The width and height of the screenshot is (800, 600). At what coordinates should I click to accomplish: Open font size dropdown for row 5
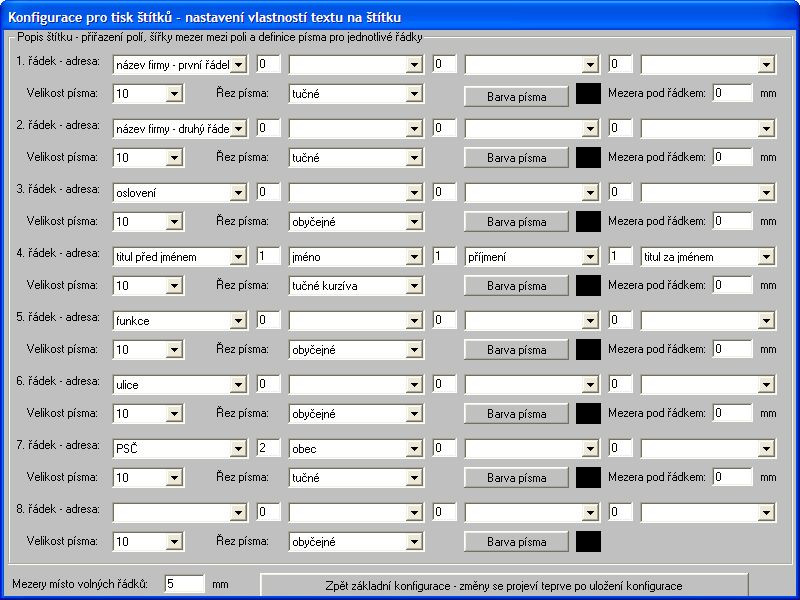(x=148, y=350)
